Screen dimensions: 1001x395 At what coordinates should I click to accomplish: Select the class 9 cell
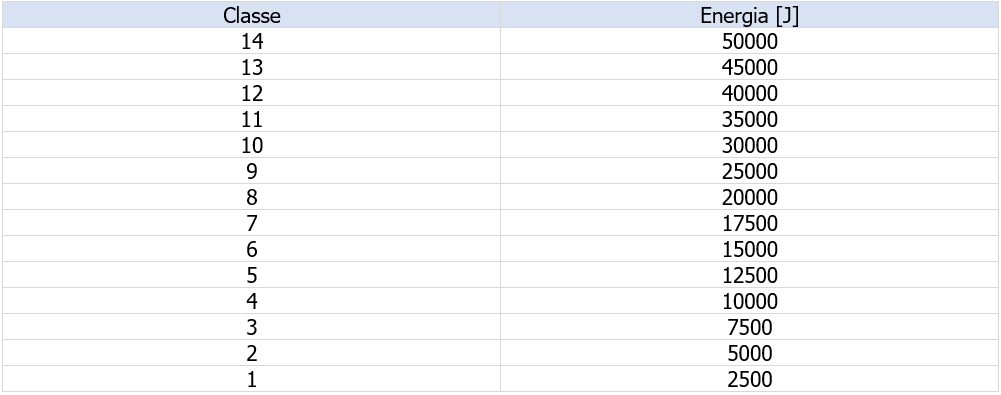tap(252, 172)
